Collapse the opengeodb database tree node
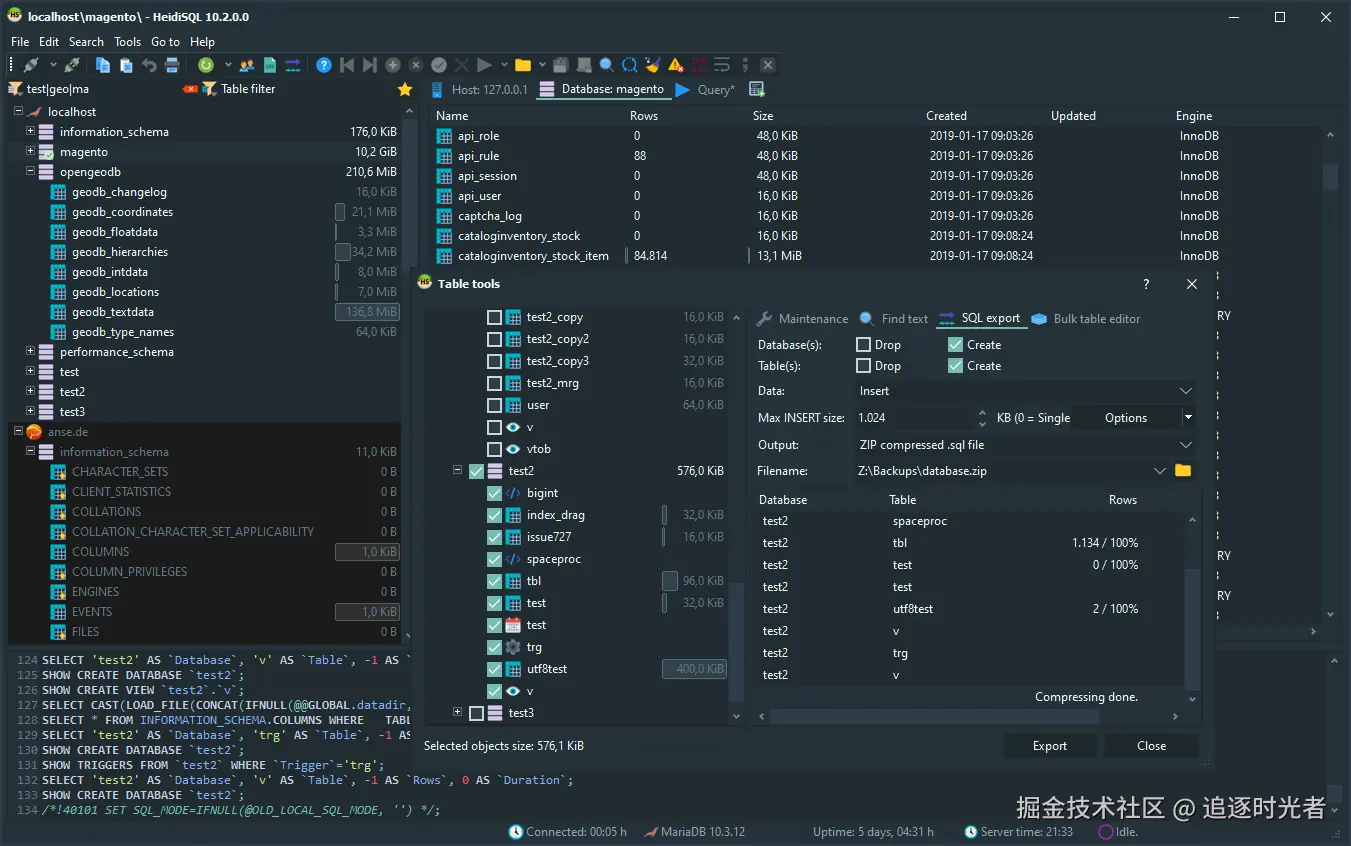This screenshot has height=846, width=1351. point(30,171)
